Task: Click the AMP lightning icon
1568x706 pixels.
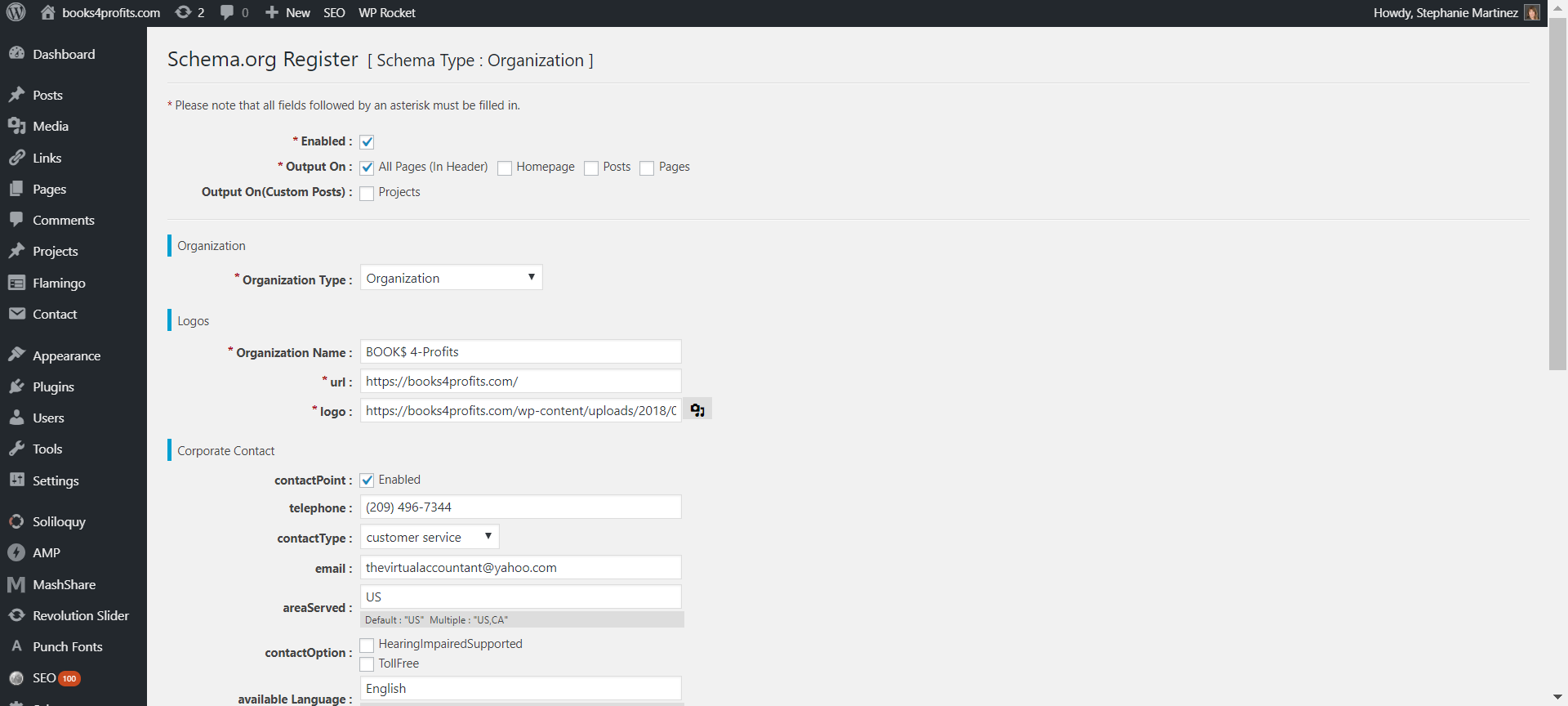Action: [x=16, y=552]
